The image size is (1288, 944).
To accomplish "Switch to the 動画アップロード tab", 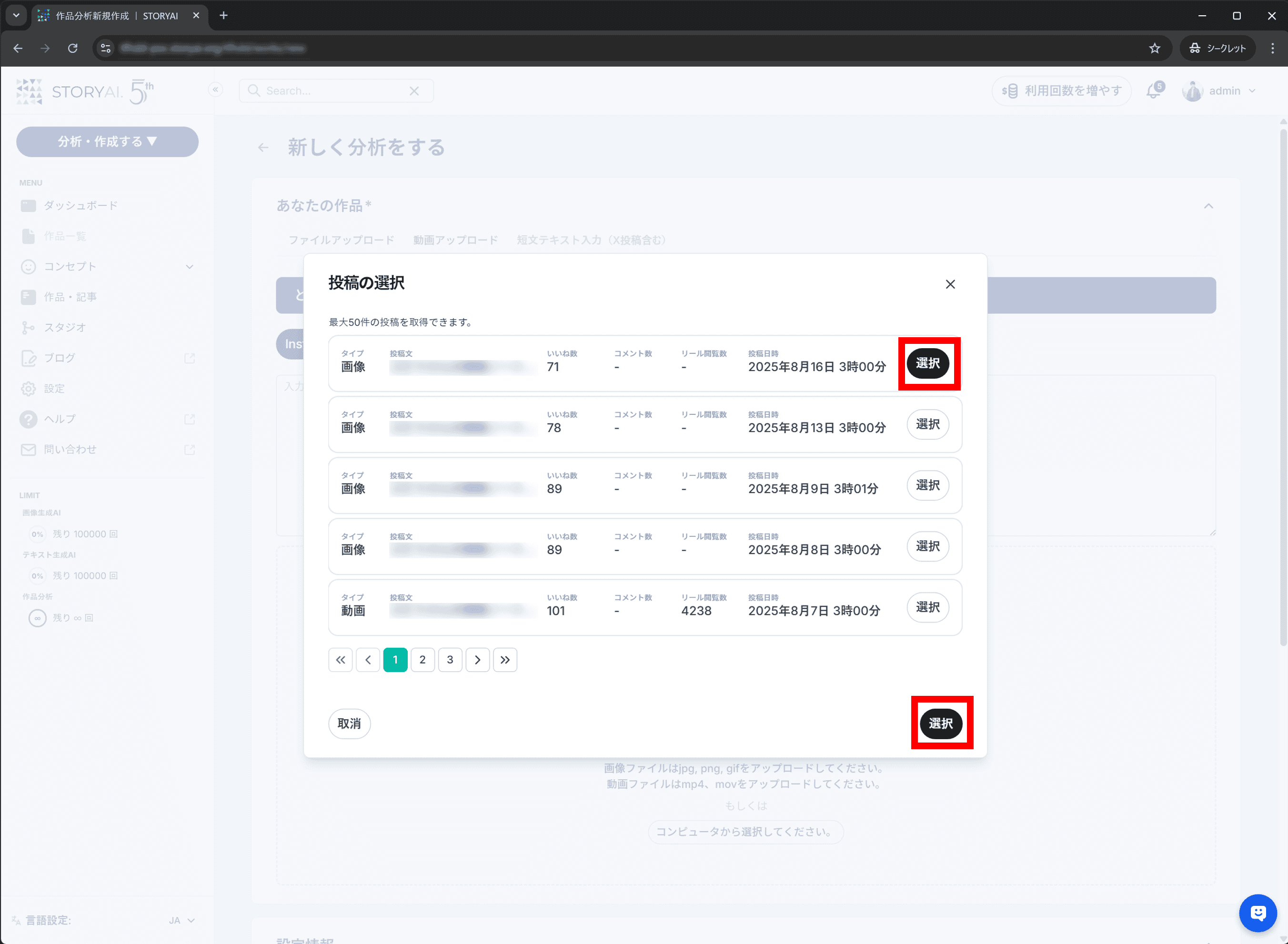I will 455,240.
